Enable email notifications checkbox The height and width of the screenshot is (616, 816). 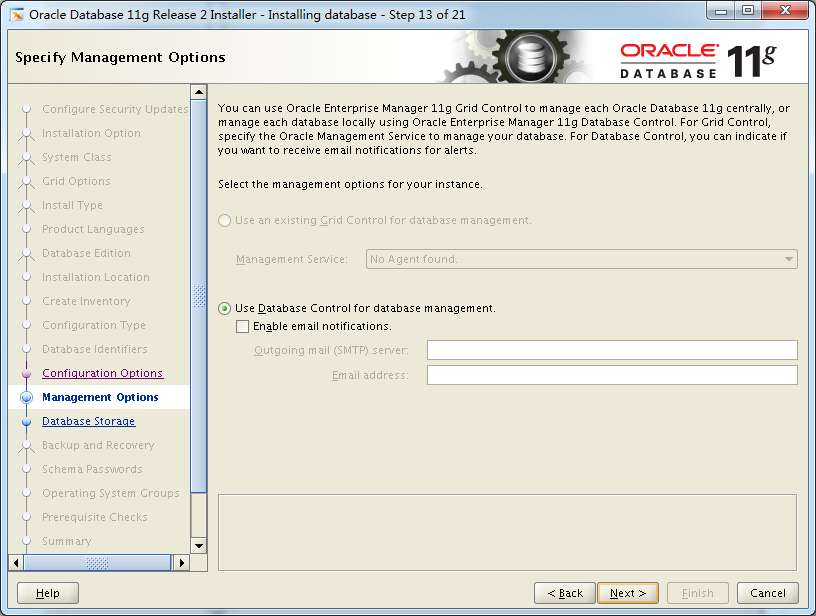tap(241, 326)
